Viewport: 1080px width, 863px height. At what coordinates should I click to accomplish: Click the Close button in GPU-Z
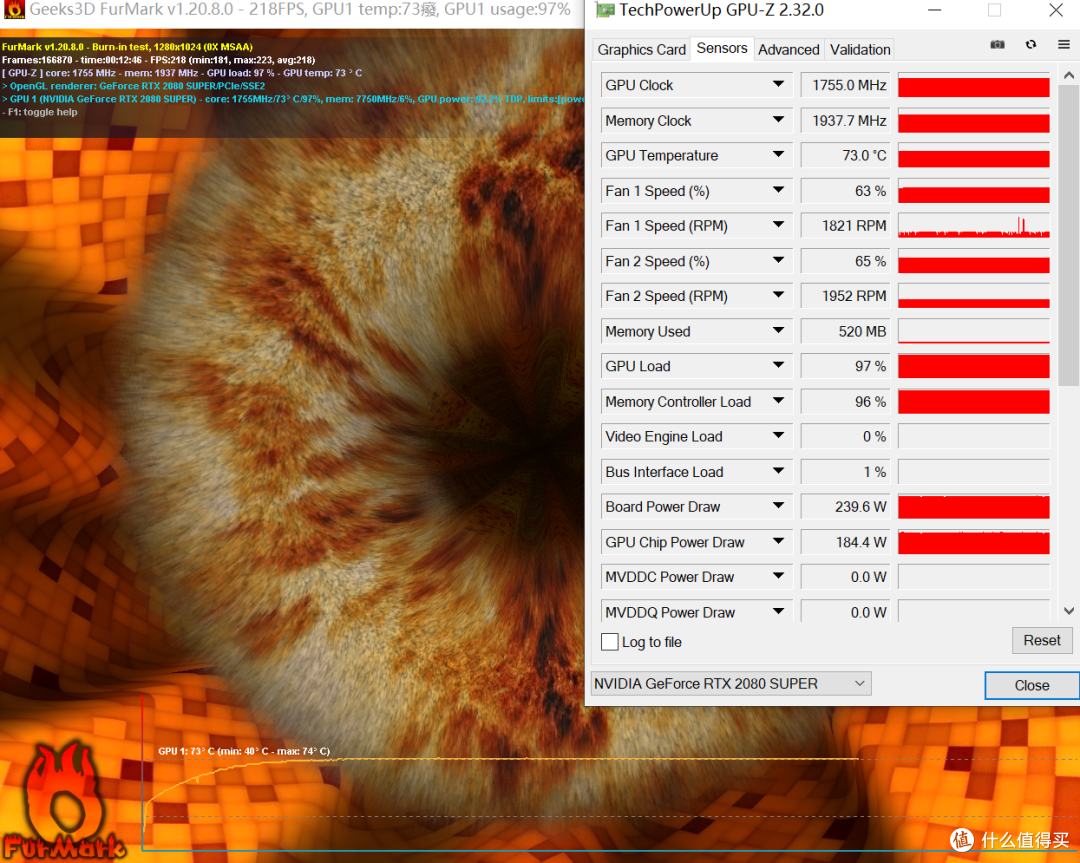click(1031, 685)
